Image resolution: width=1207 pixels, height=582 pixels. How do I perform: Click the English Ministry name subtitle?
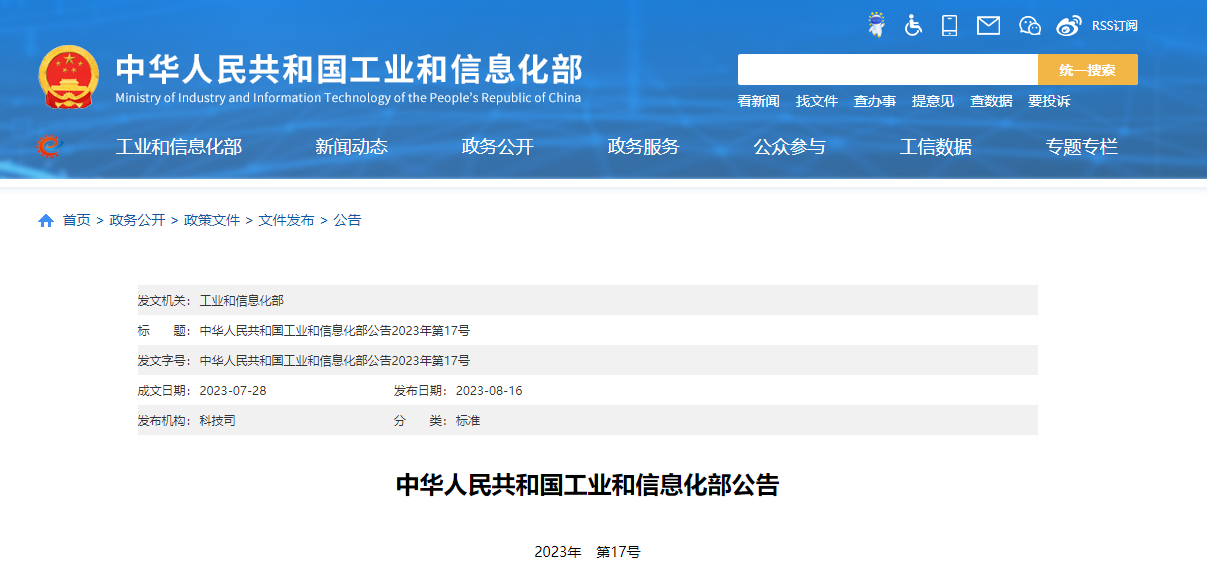point(348,98)
